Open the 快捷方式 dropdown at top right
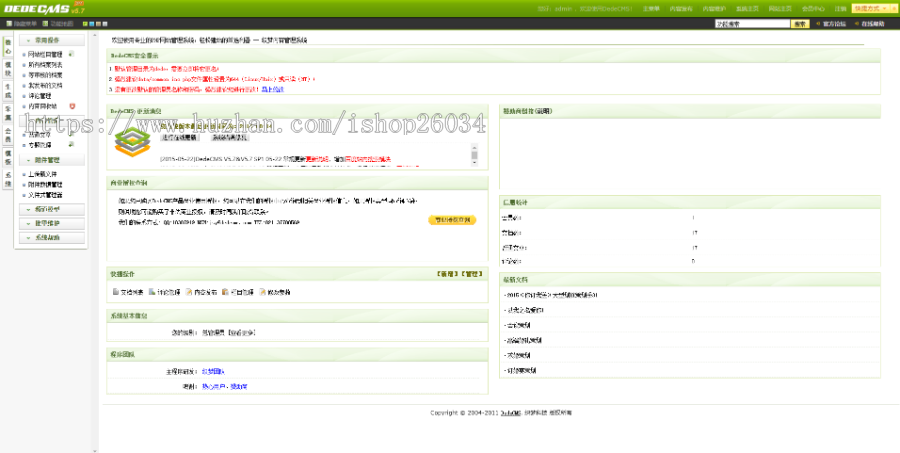The image size is (900, 453). [x=870, y=9]
